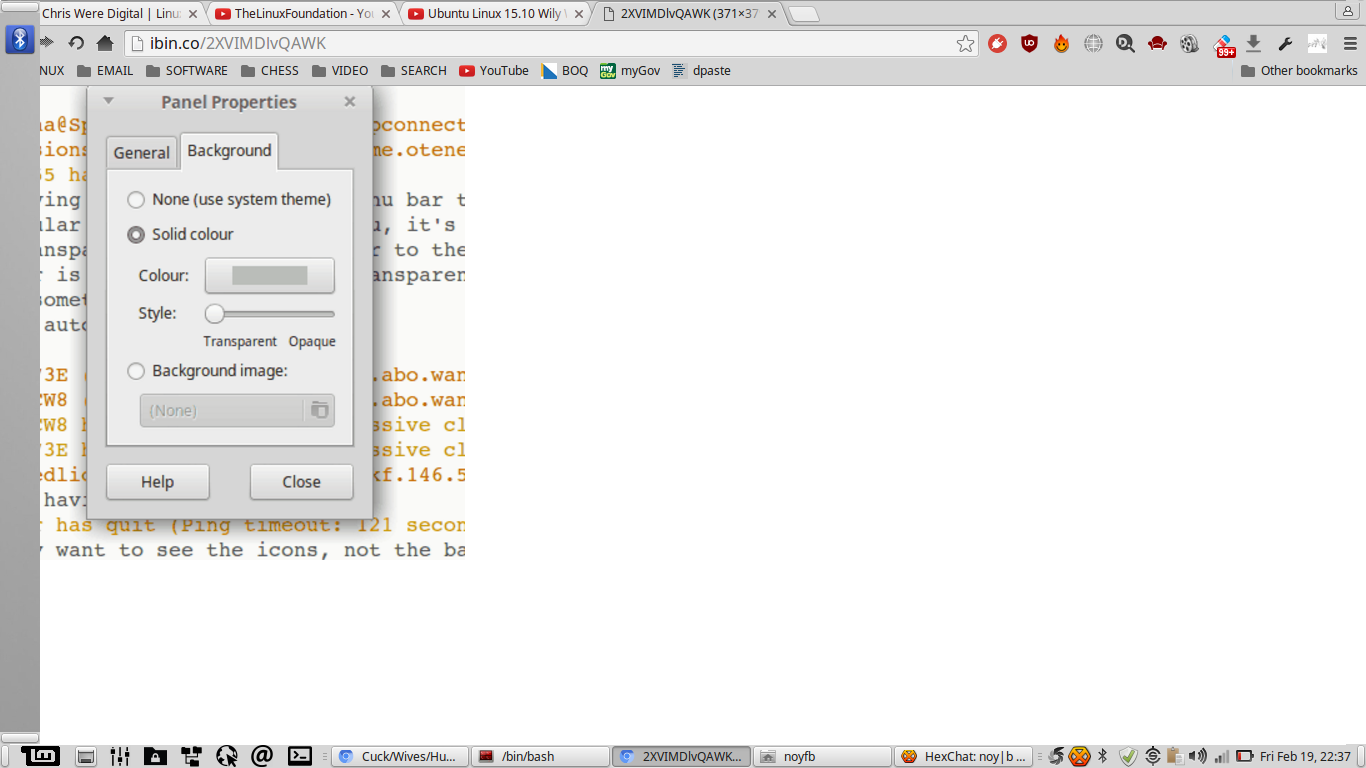Screen dimensions: 1366x768
Task: Open clock showing Fri Feb 19, 22:37
Action: pos(1305,757)
